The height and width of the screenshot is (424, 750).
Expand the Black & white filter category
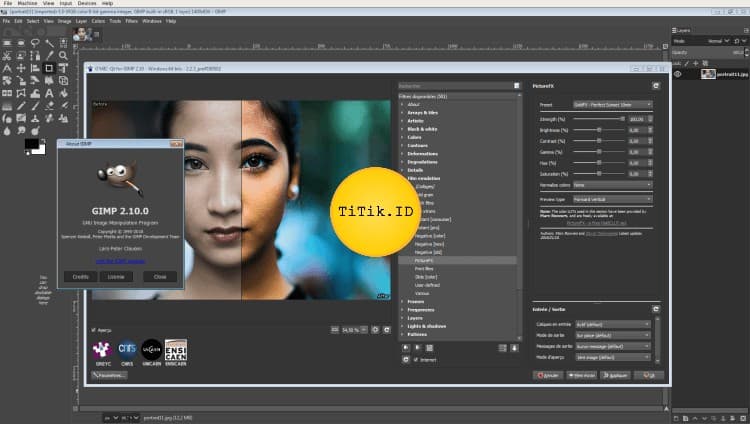tap(403, 131)
